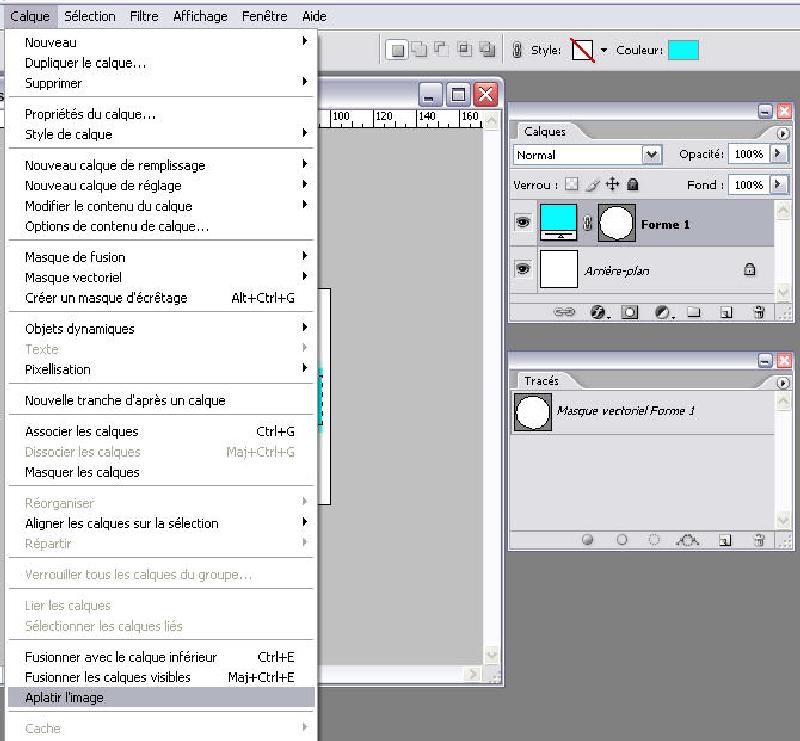
Task: Open the Calques panel options menu
Action: pyautogui.click(x=783, y=134)
